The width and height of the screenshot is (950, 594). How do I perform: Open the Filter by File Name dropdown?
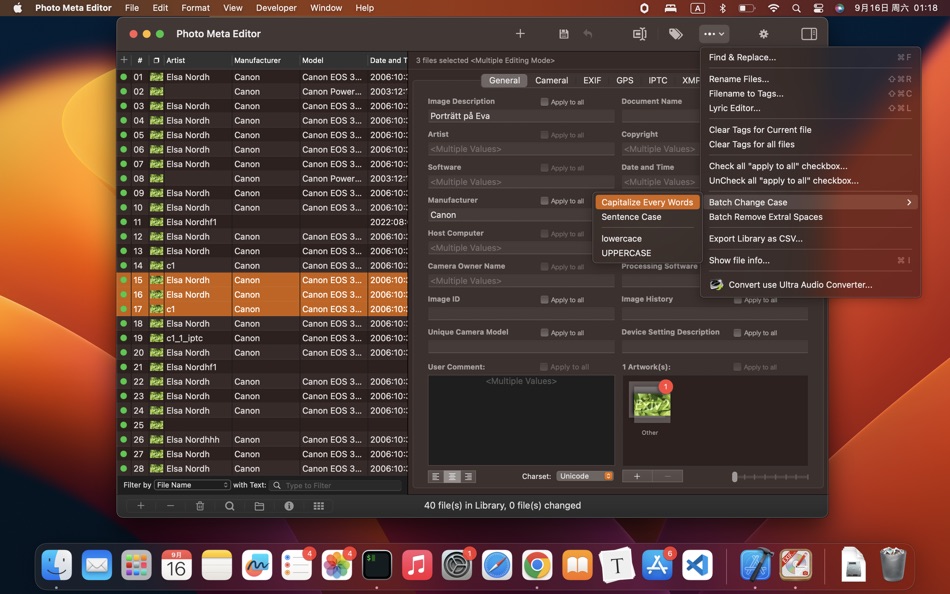coord(192,485)
